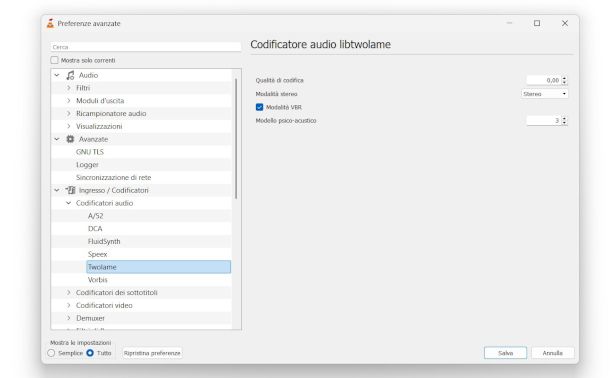
Task: Expand Codificatori video node
Action: point(68,305)
